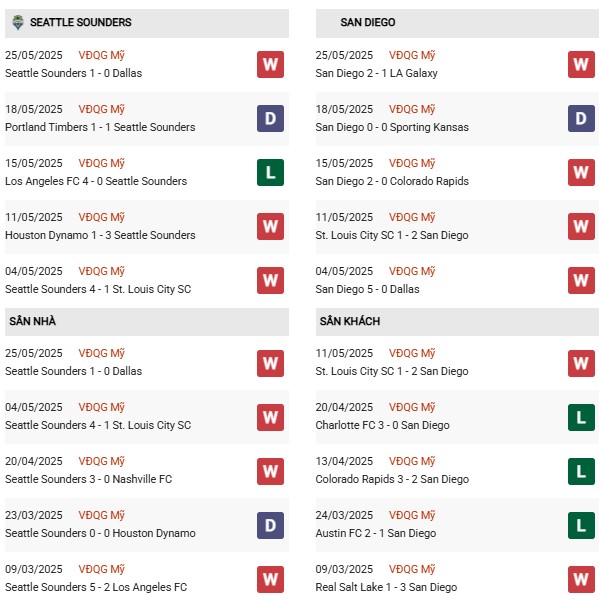Click D badge for San Diego 0-0 Sporting Kansas

tap(581, 118)
